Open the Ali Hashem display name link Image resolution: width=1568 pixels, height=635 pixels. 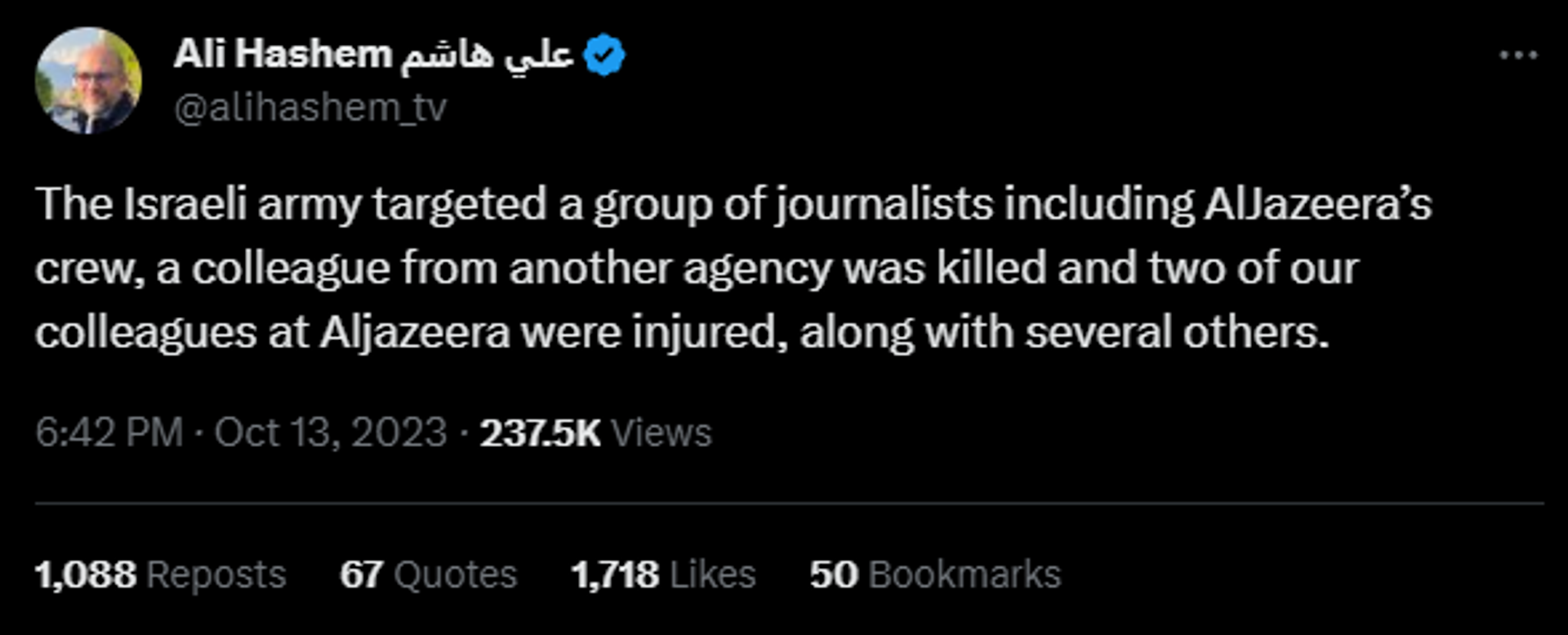[x=283, y=55]
